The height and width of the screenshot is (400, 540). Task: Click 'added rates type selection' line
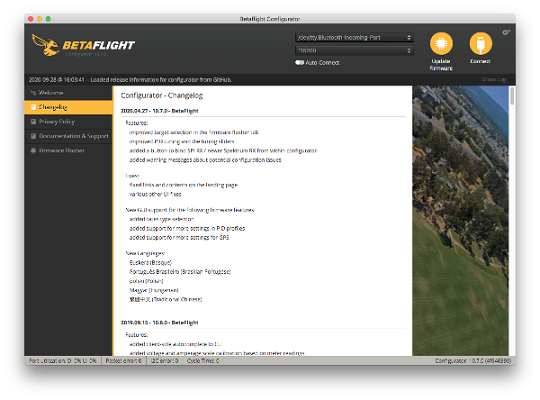point(162,219)
